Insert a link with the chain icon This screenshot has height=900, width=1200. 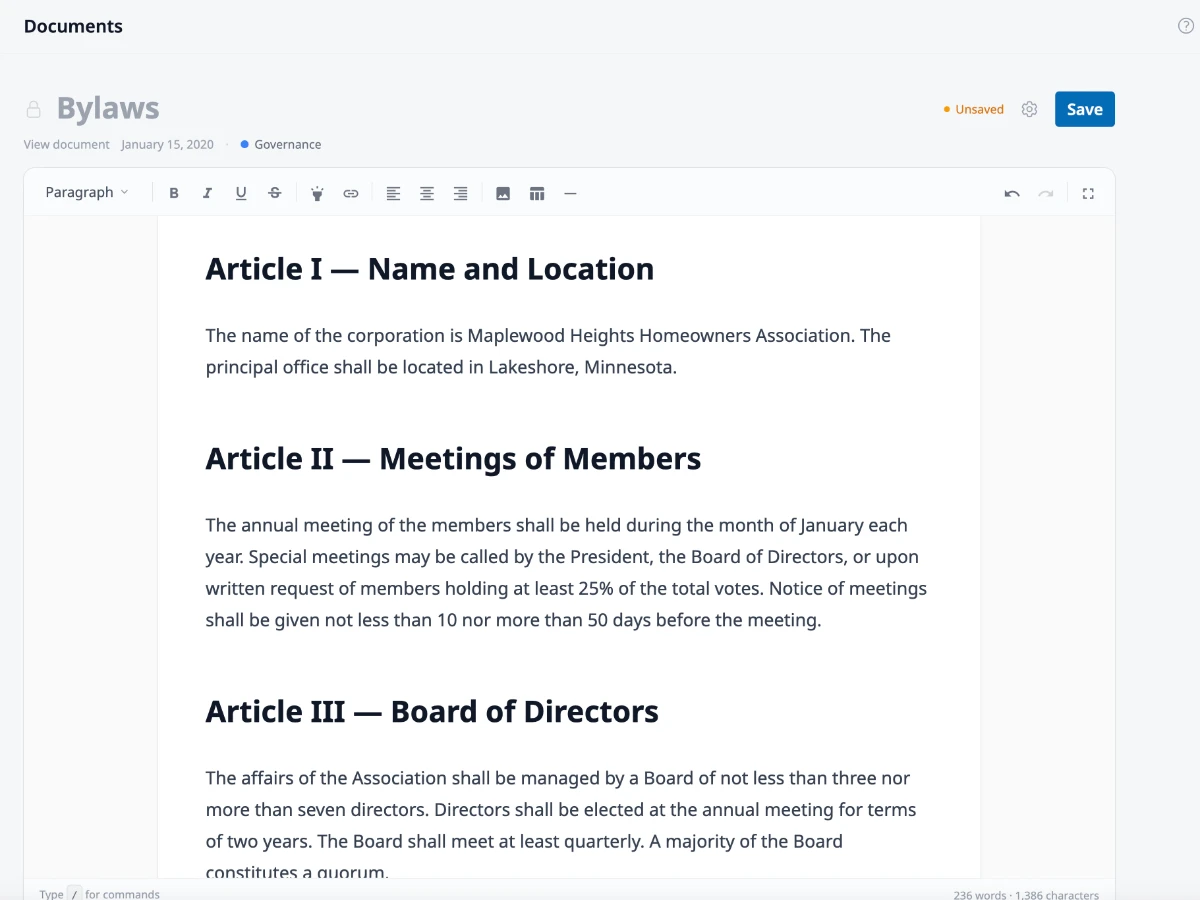351,193
